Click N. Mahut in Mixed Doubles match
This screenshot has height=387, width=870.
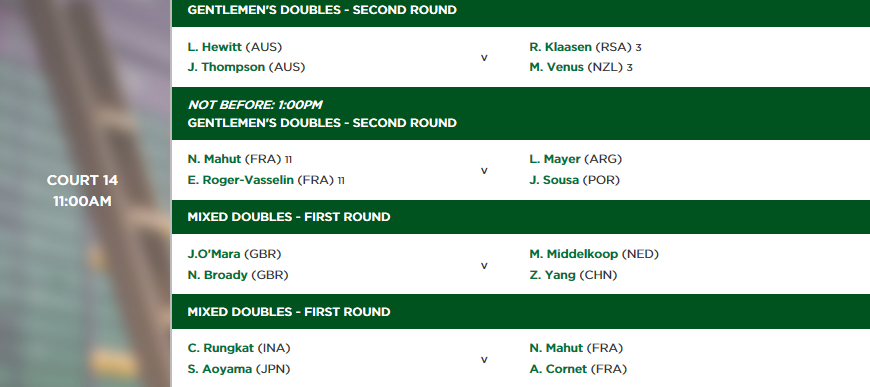(x=556, y=348)
